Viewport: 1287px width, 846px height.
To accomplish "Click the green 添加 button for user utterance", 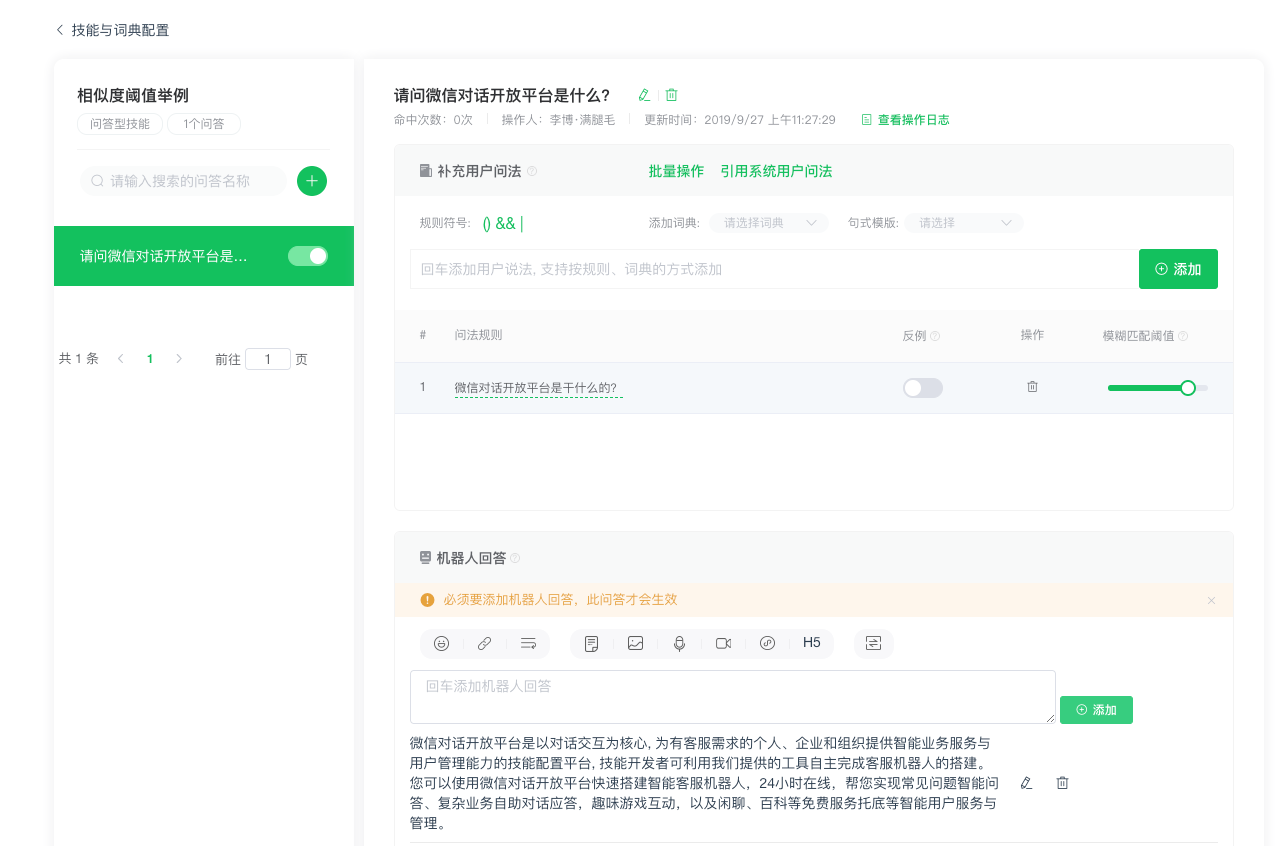I will [1178, 269].
